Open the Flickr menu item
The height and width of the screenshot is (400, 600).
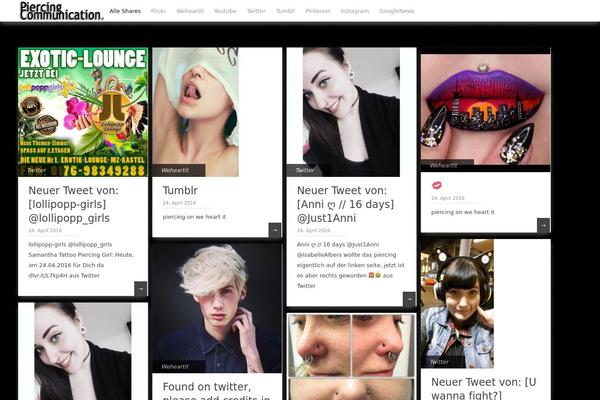click(158, 11)
